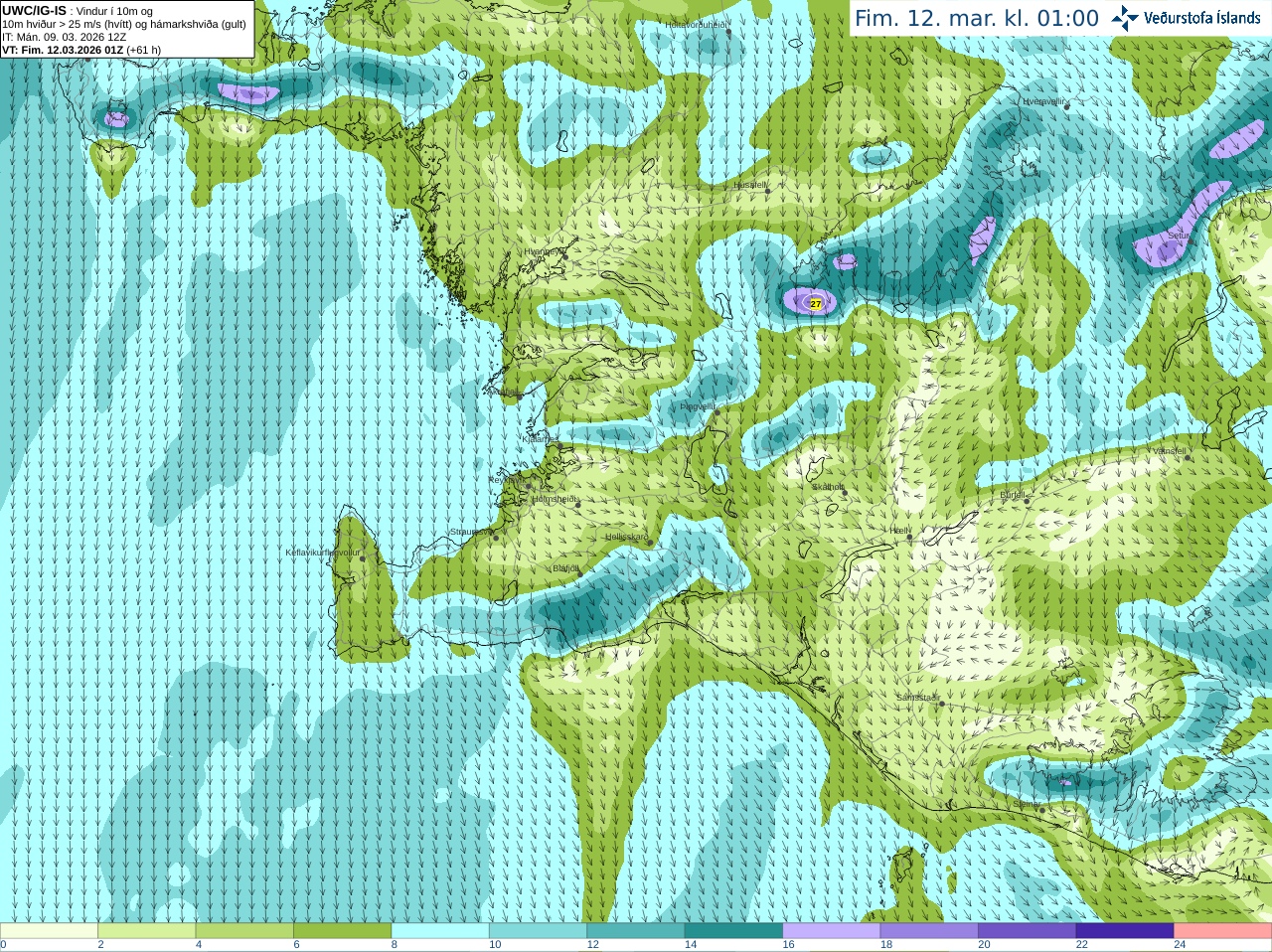Click the yellow gust marker labeled 27
The height and width of the screenshot is (952, 1272).
point(816,303)
